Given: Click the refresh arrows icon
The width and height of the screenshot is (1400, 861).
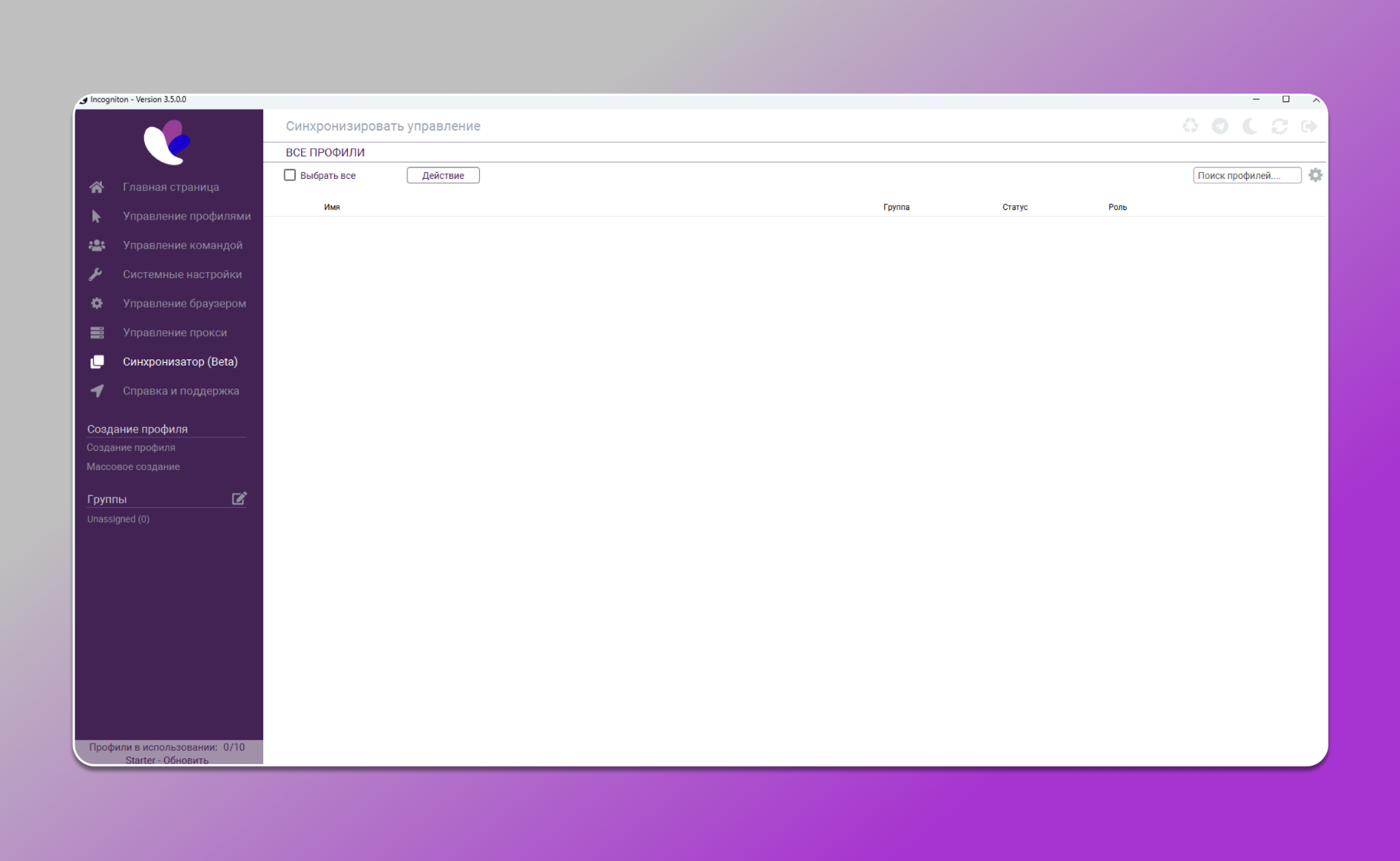Looking at the screenshot, I should pos(1279,126).
